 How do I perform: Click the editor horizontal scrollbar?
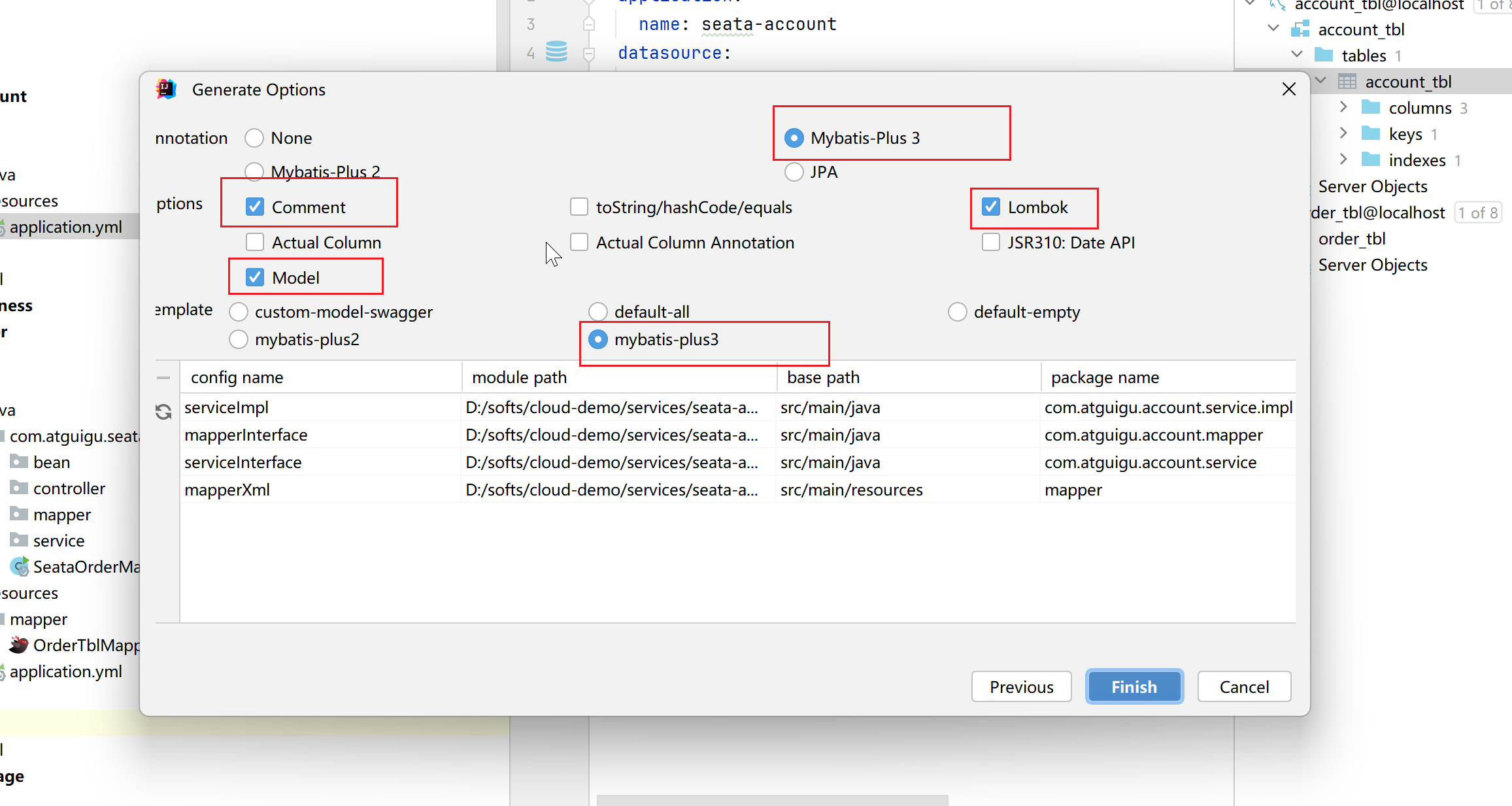[772, 800]
